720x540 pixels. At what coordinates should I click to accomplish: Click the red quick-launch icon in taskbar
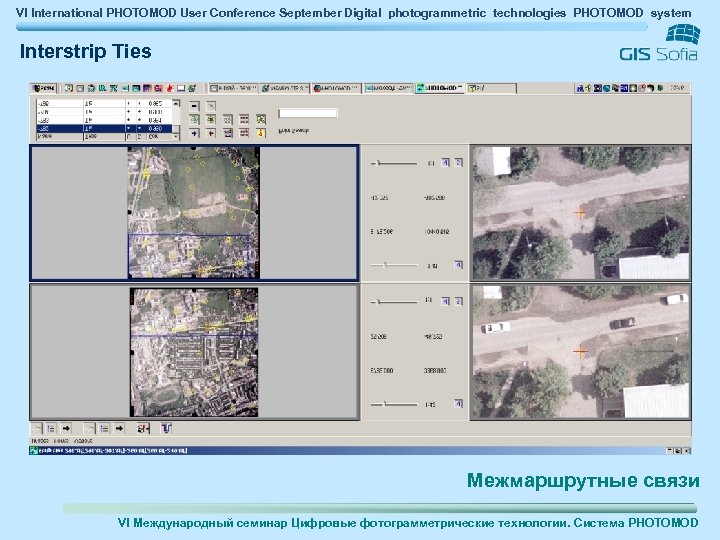pyautogui.click(x=170, y=88)
